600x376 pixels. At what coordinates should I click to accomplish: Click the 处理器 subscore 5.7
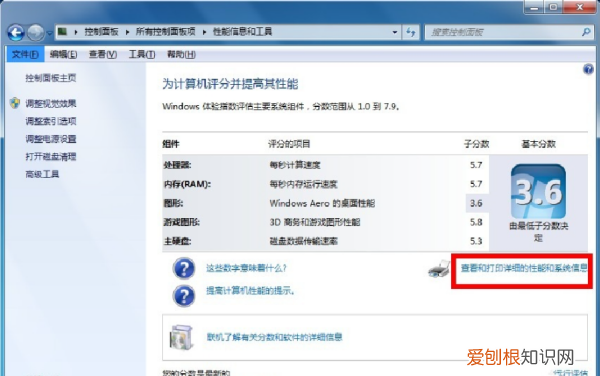point(476,165)
